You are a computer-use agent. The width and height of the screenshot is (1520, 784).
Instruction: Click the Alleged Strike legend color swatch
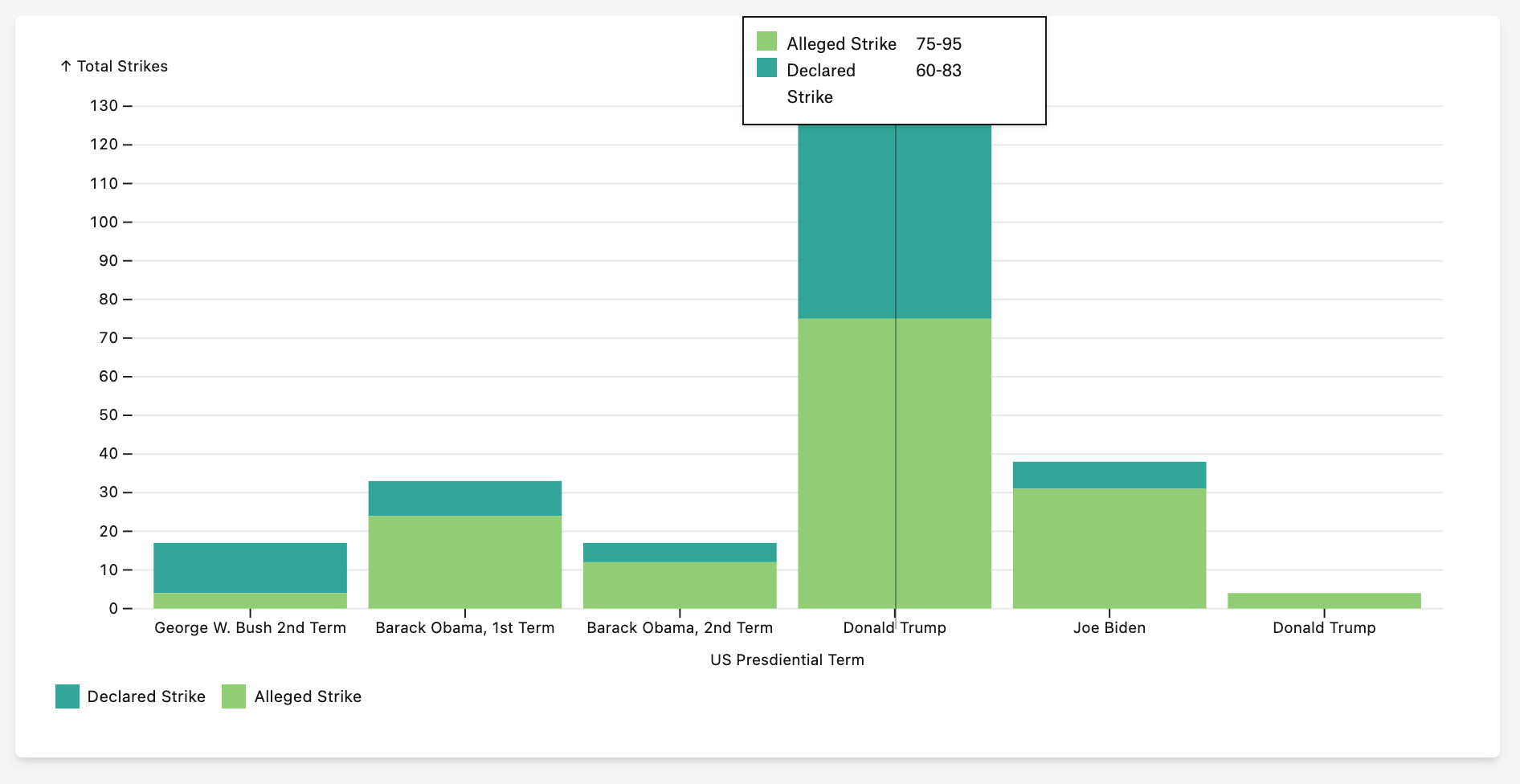(234, 696)
